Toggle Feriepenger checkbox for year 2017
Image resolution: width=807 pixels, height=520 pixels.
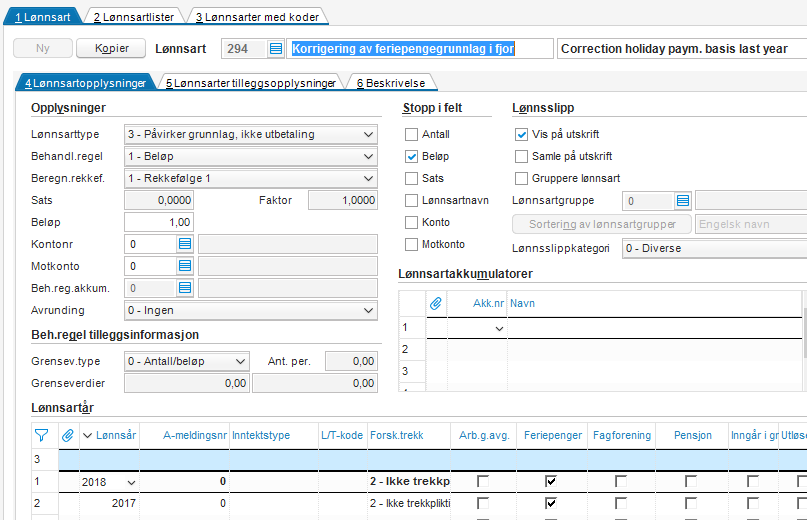point(551,503)
